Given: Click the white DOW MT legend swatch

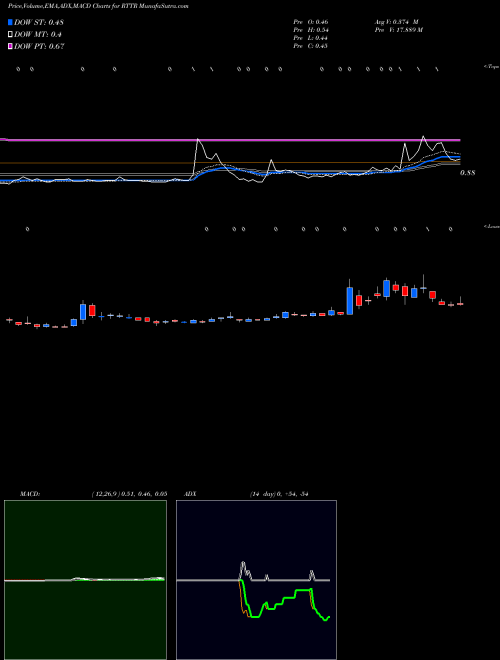Looking at the screenshot, I should point(10,35).
